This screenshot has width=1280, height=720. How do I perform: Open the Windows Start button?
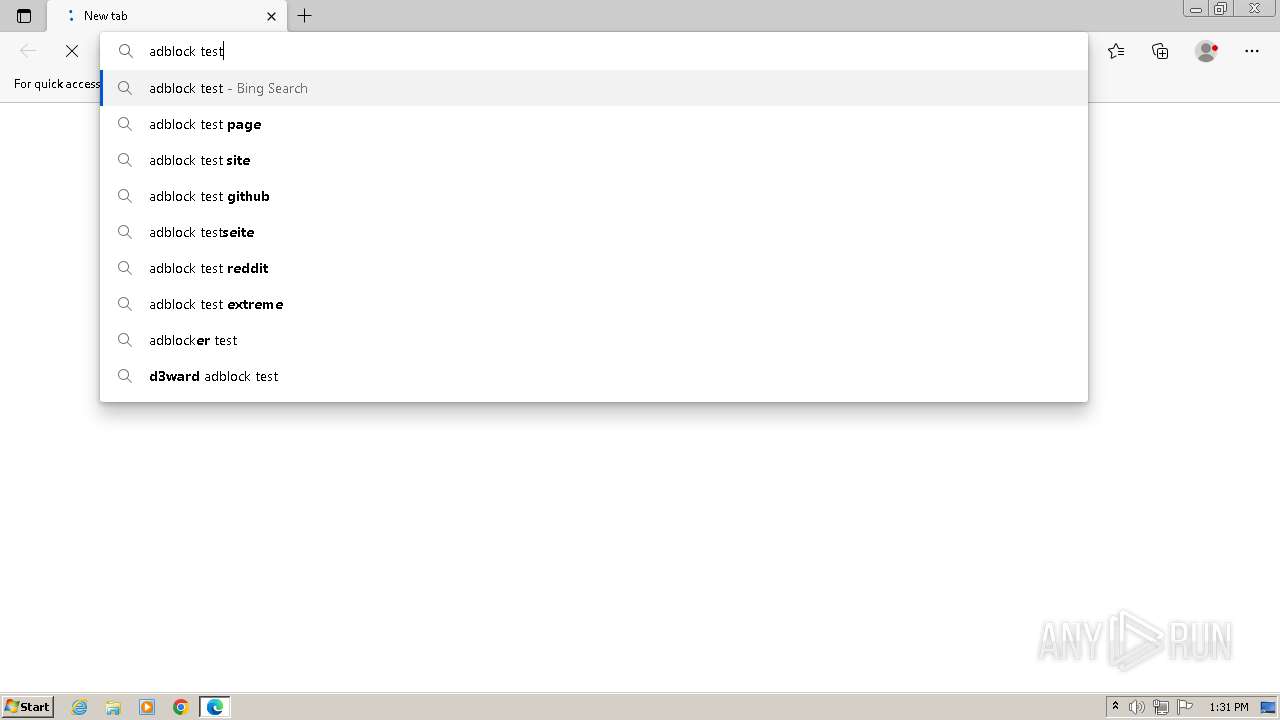click(28, 706)
